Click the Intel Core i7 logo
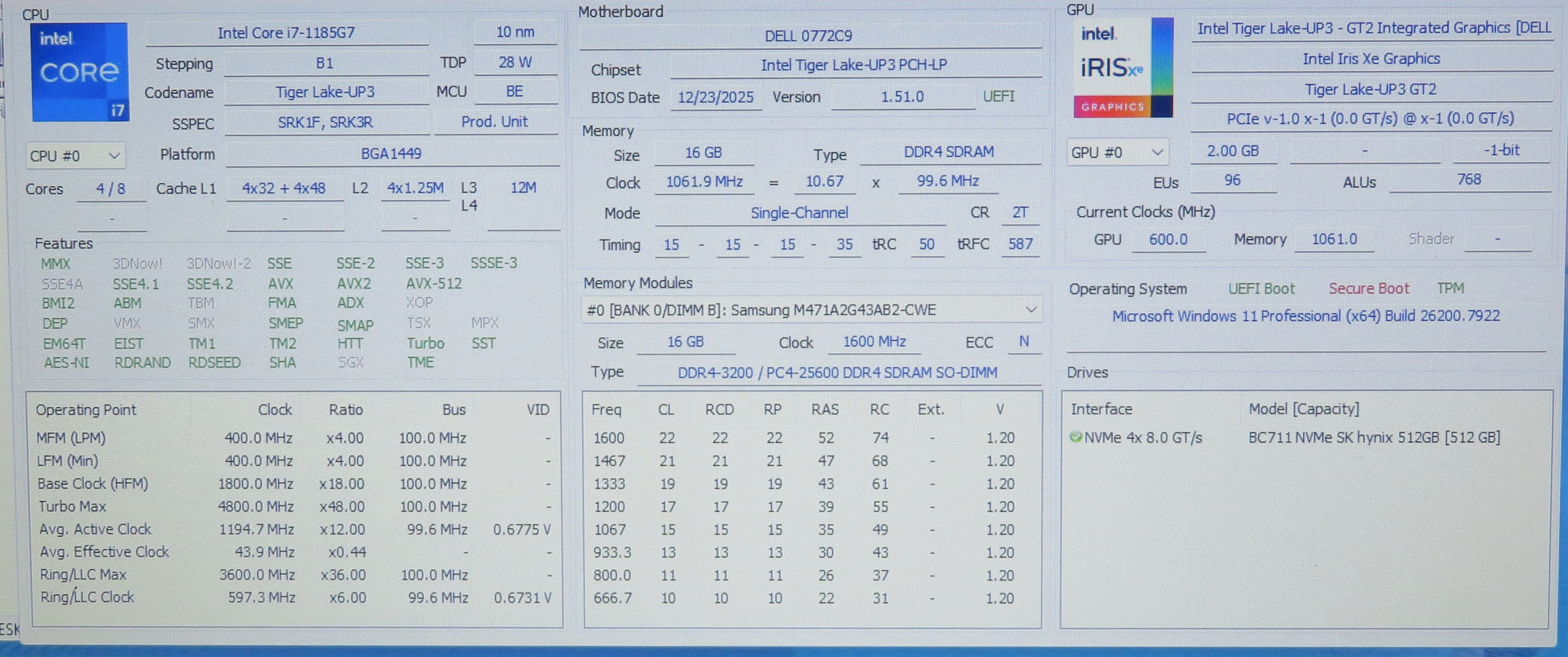 point(80,73)
